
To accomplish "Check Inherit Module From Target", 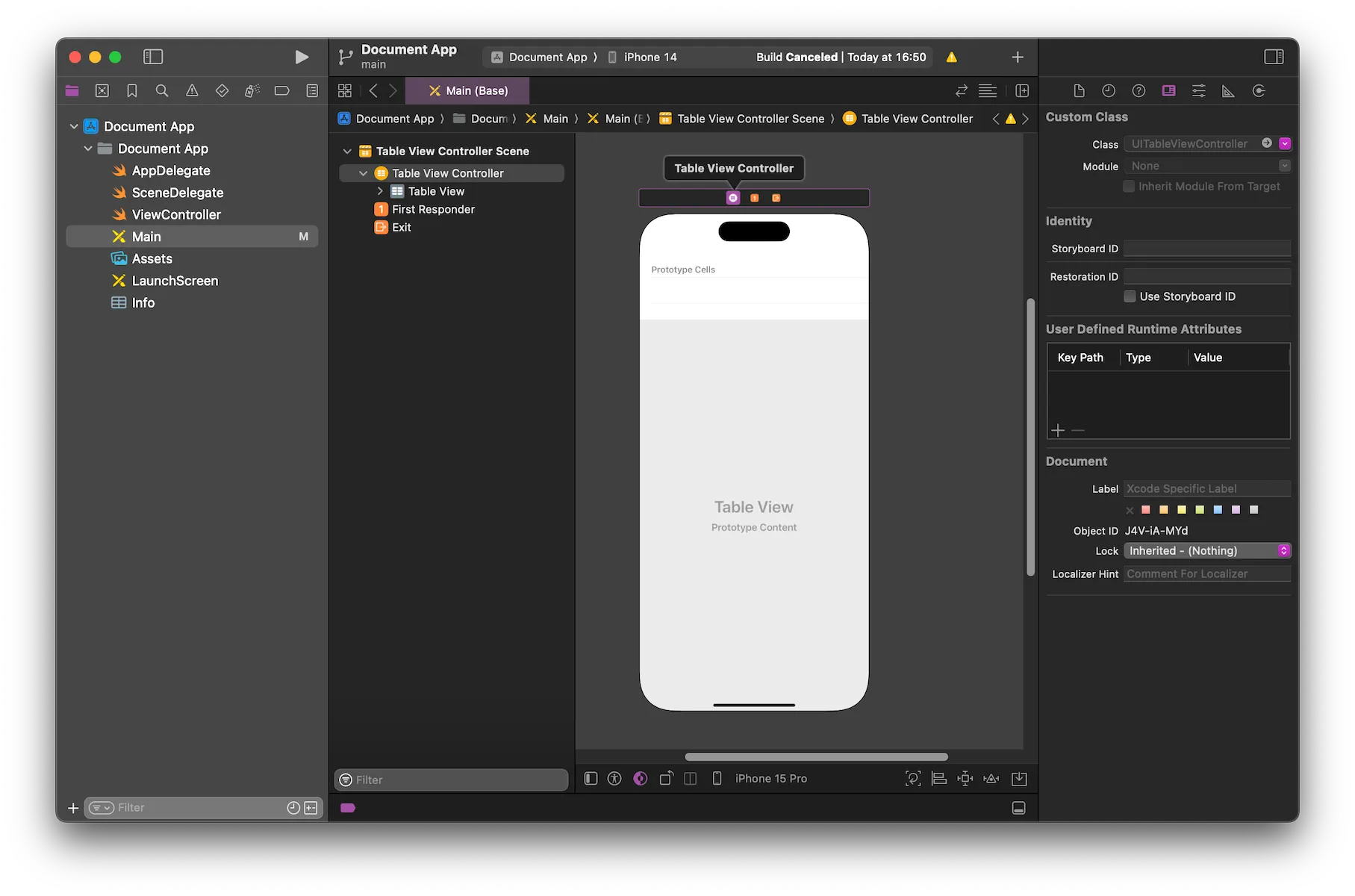I will (x=1129, y=187).
